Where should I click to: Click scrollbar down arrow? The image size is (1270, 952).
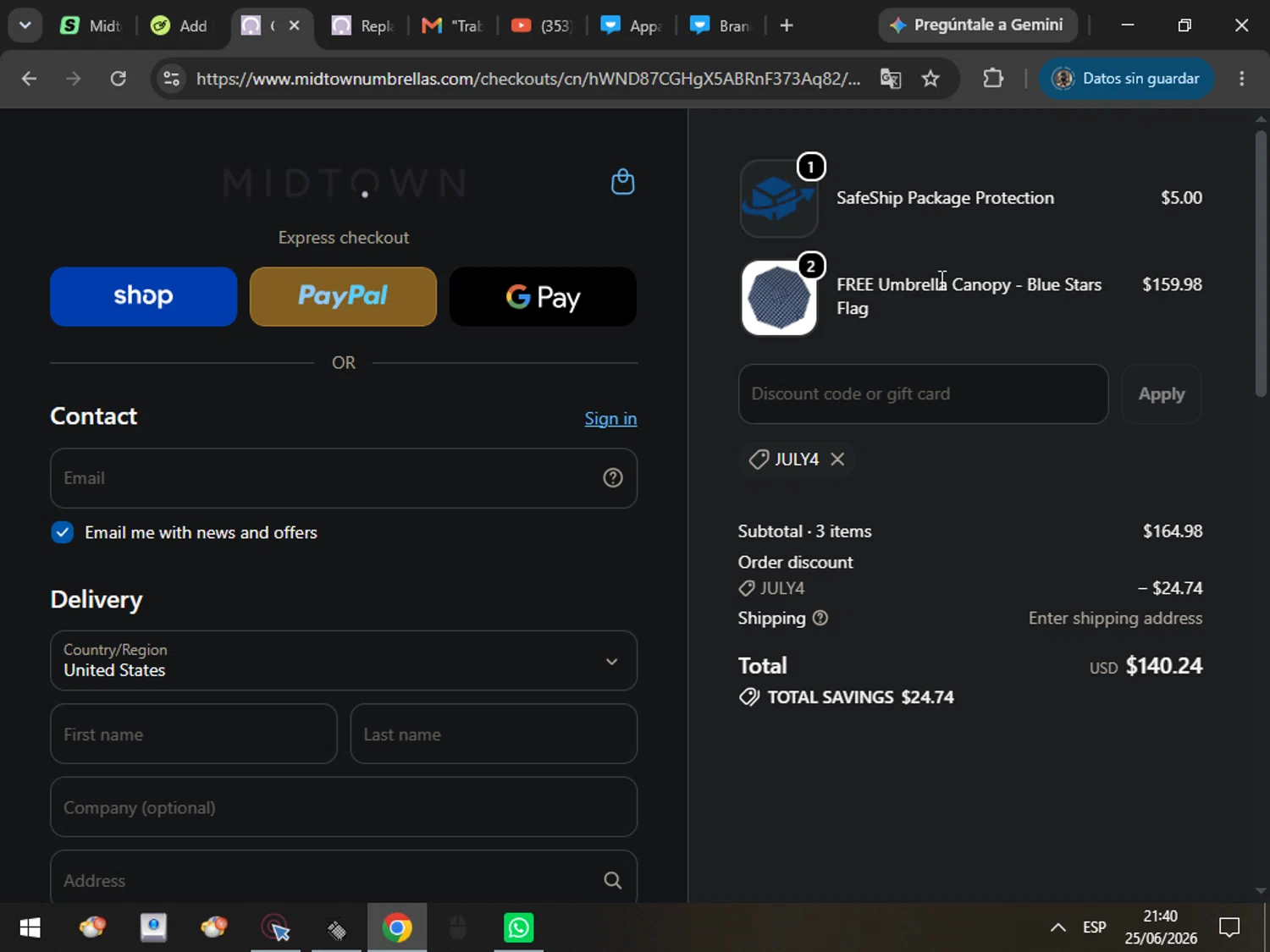coord(1261,891)
